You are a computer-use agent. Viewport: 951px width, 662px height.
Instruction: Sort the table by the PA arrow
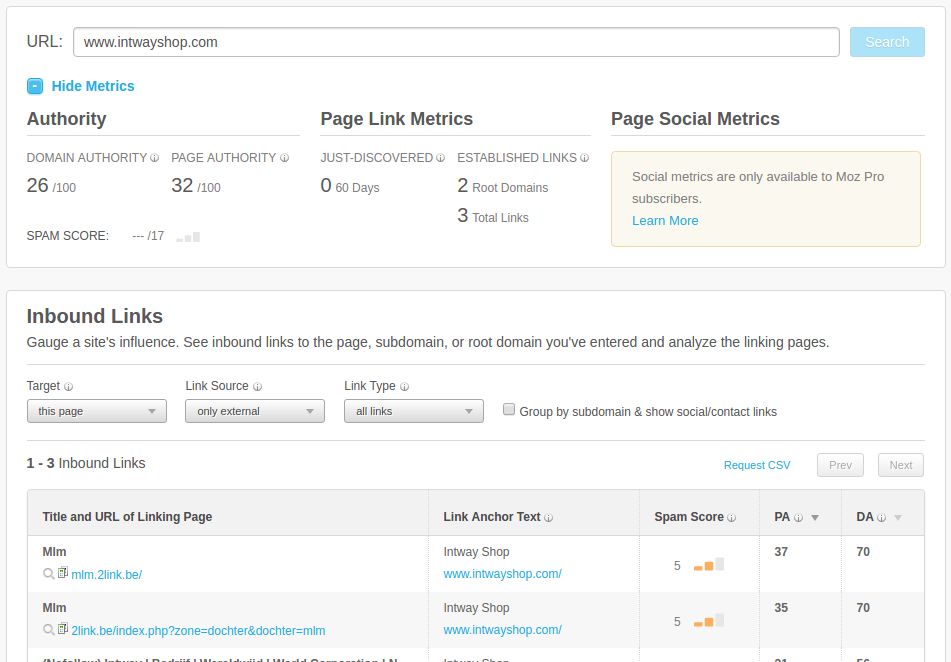815,518
